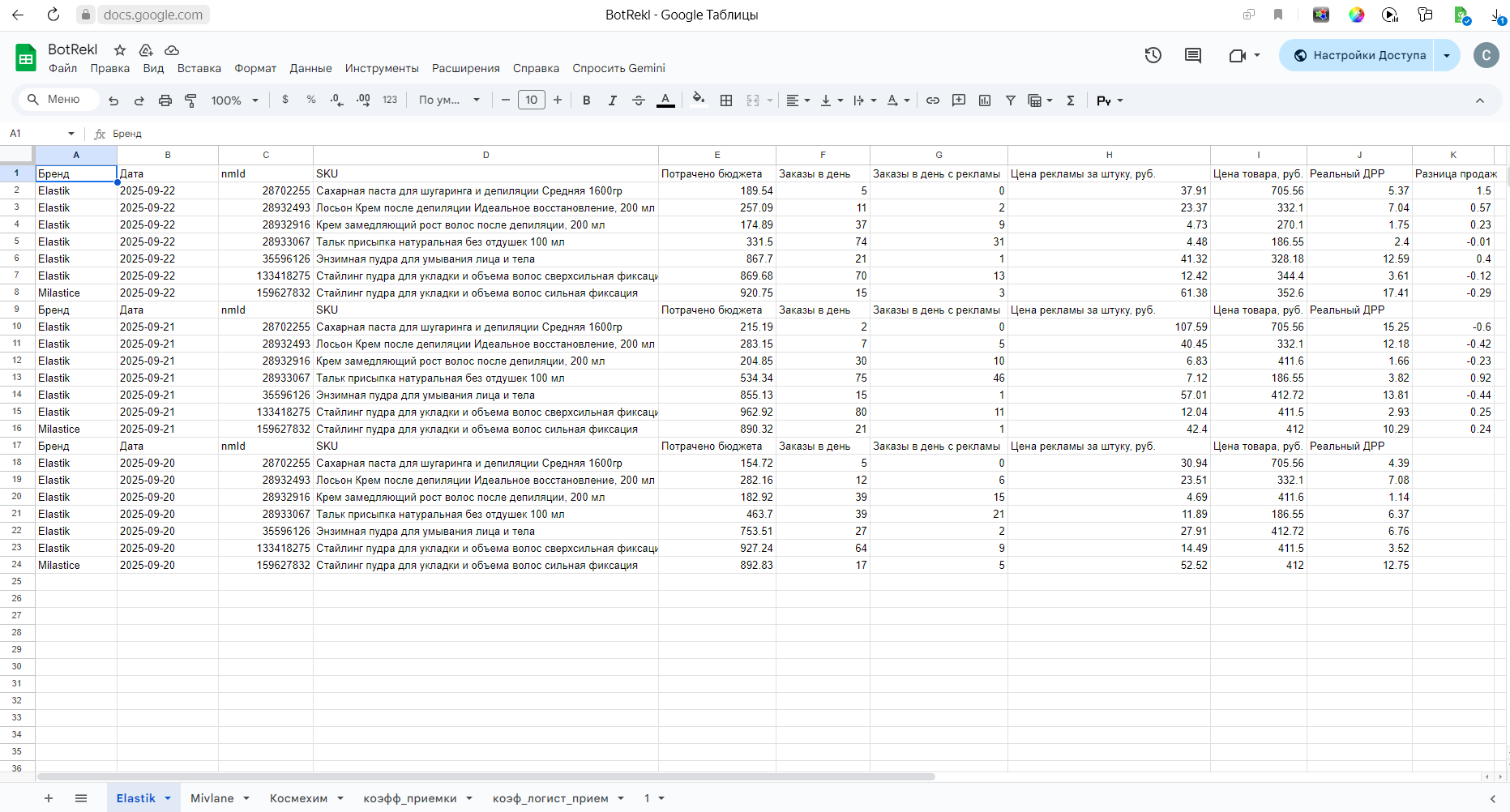Image resolution: width=1510 pixels, height=812 pixels.
Task: Expand share options dropdown arrow
Action: pos(1447,55)
